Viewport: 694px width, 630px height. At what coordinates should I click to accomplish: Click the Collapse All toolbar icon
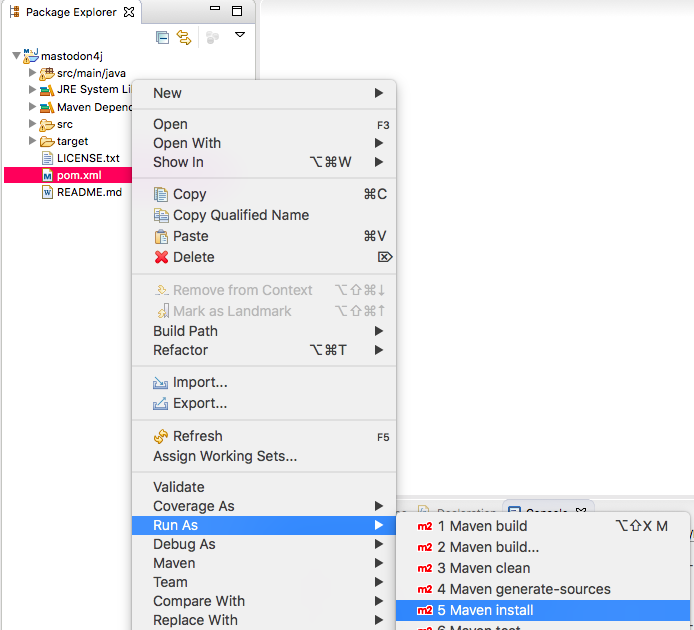pyautogui.click(x=162, y=38)
